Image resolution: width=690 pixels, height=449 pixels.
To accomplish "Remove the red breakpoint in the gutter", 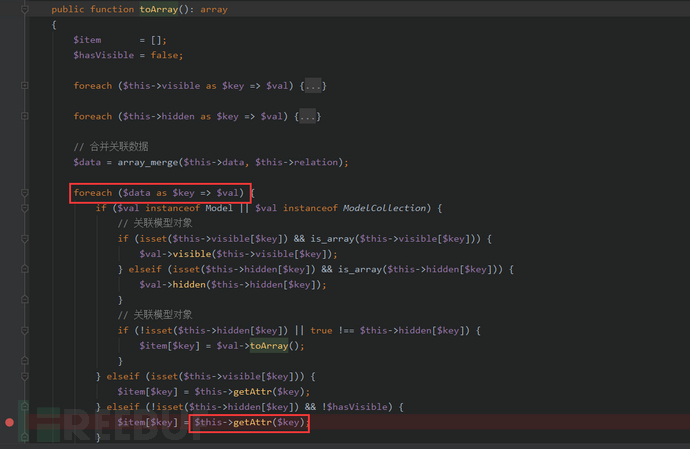I will [9, 423].
